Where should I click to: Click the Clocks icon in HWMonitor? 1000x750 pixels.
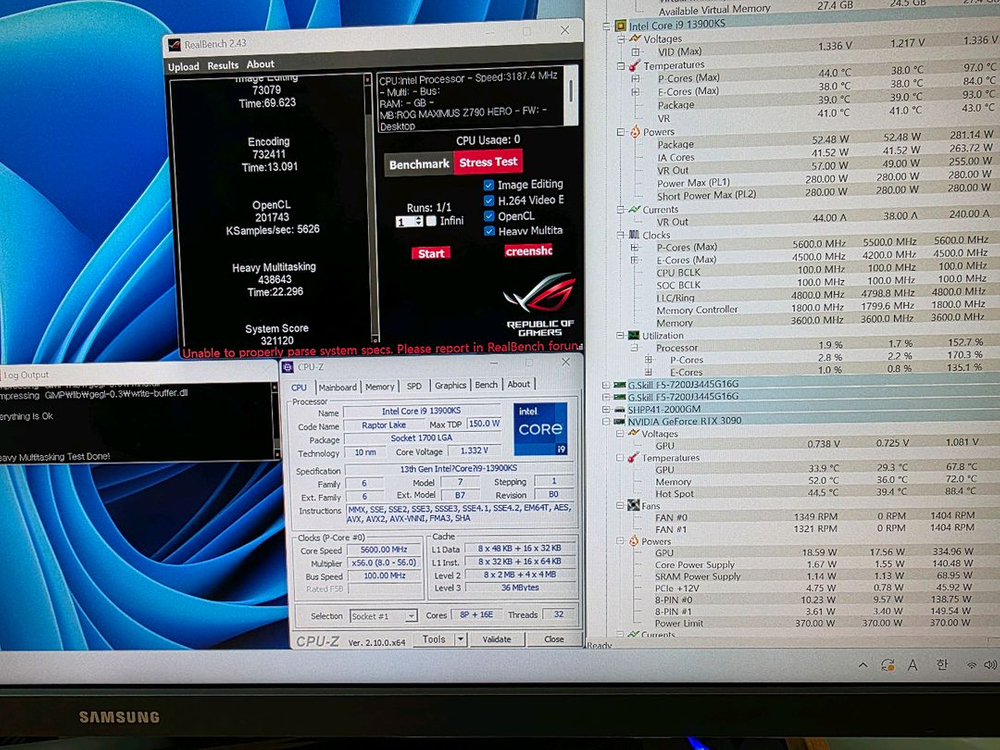click(633, 235)
